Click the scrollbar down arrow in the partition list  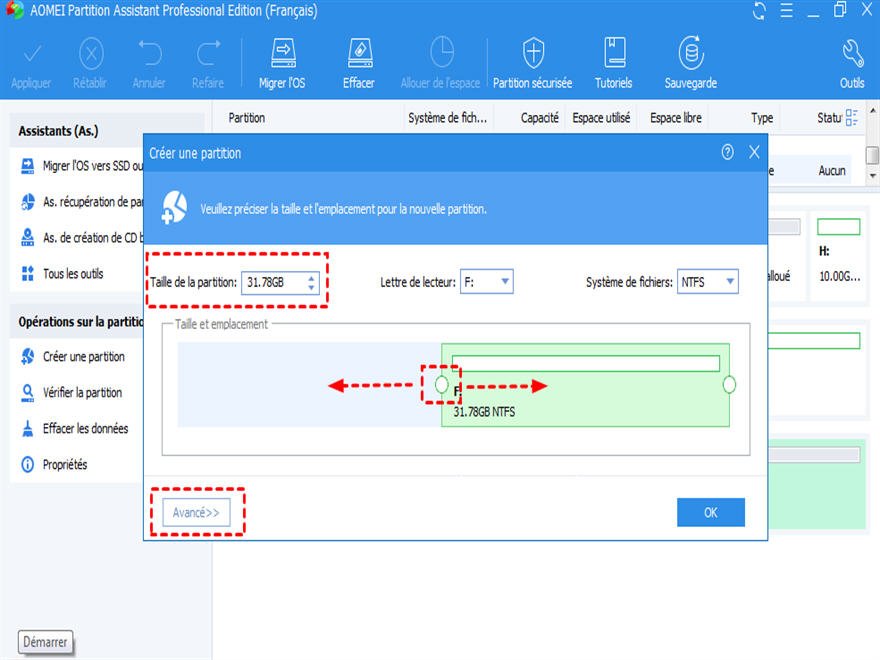[873, 176]
